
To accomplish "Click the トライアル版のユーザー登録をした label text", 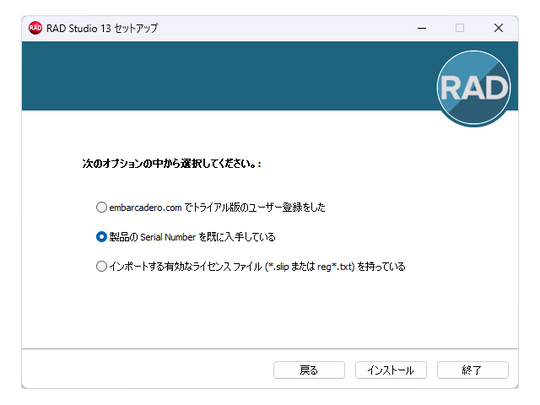I will (x=259, y=207).
